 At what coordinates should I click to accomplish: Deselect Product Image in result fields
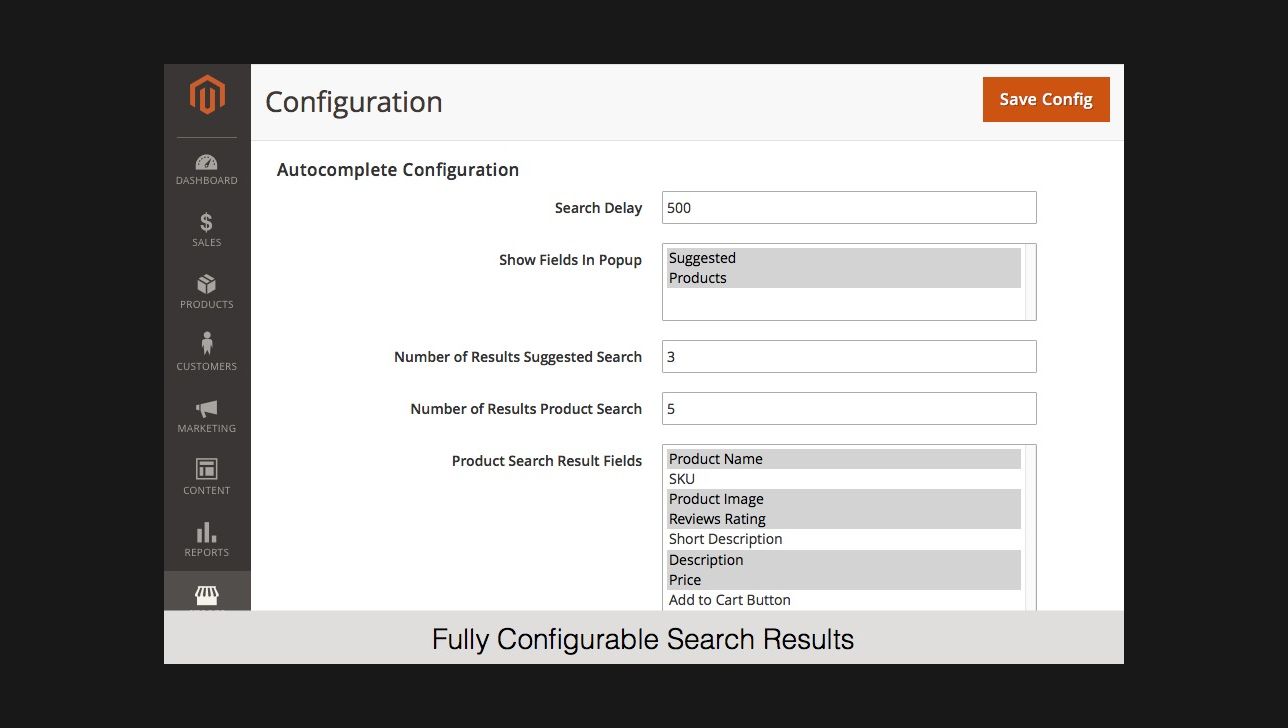click(x=716, y=499)
